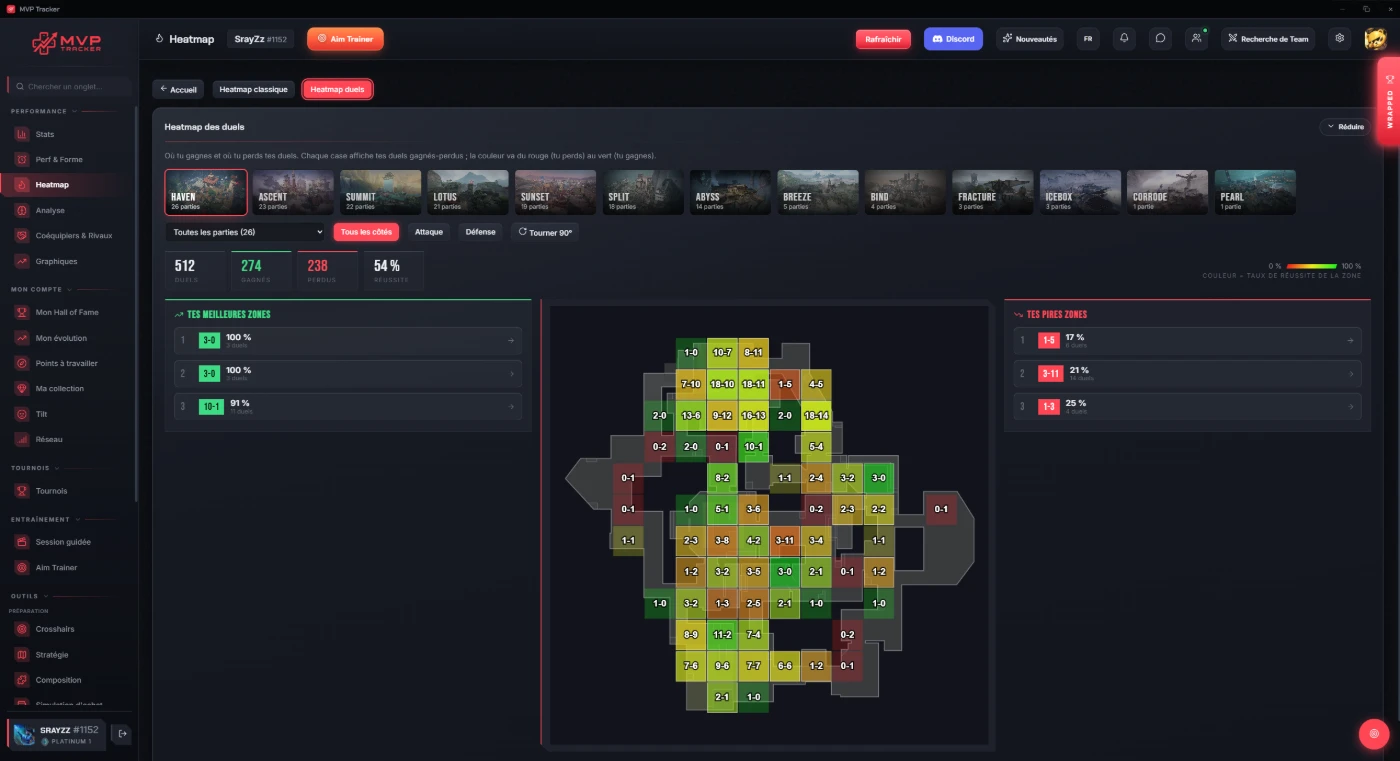
Task: Open the settings gear icon
Action: 1340,39
